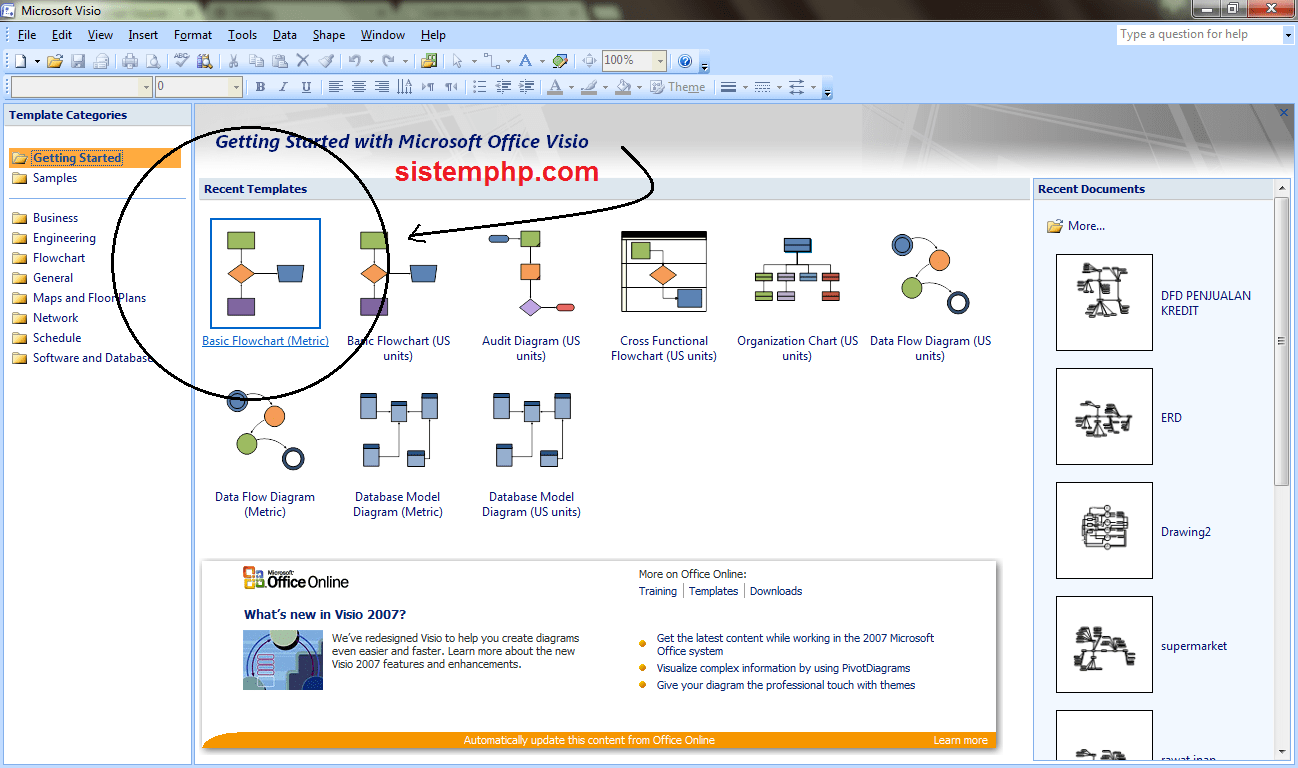Click the Fill Color bucket icon
Image resolution: width=1298 pixels, height=768 pixels.
pos(623,87)
